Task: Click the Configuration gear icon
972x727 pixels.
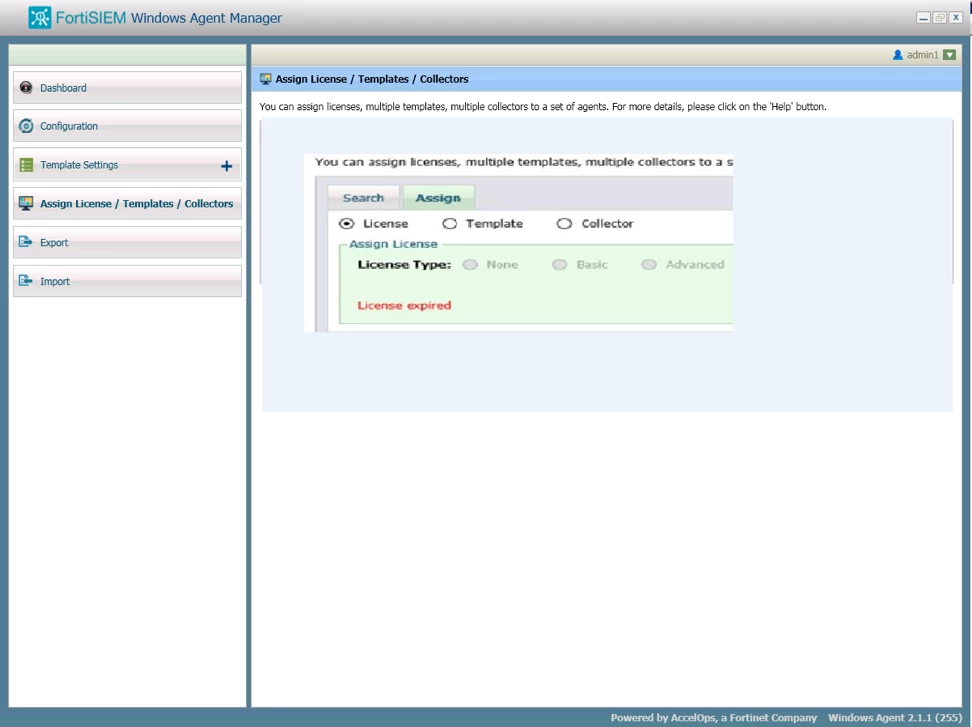Action: tap(25, 126)
